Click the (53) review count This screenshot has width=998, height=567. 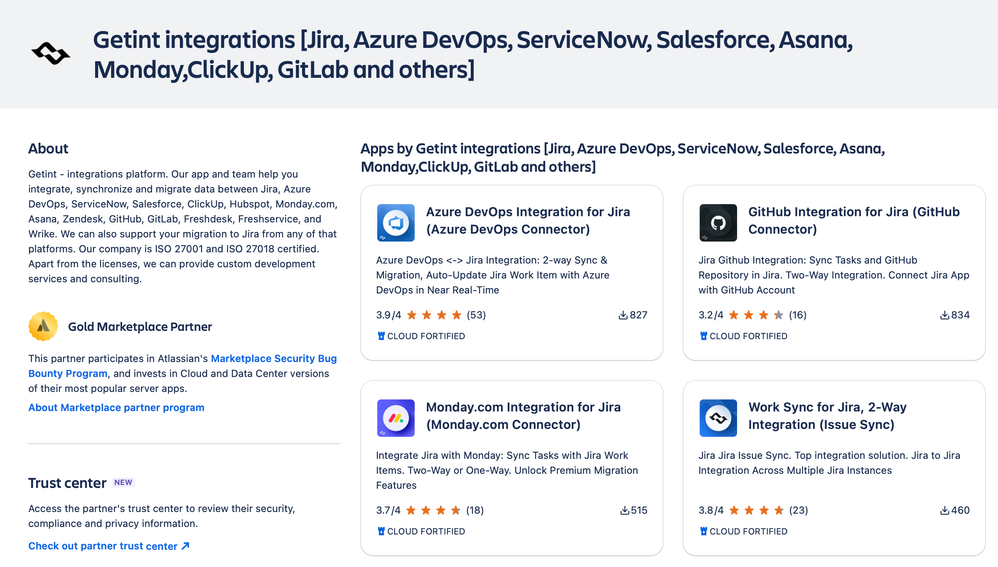pyautogui.click(x=476, y=315)
